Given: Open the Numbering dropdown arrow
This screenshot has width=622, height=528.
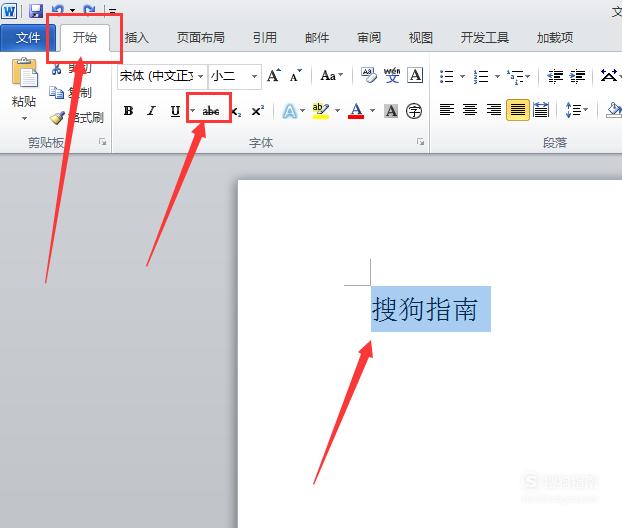Looking at the screenshot, I should [x=497, y=76].
